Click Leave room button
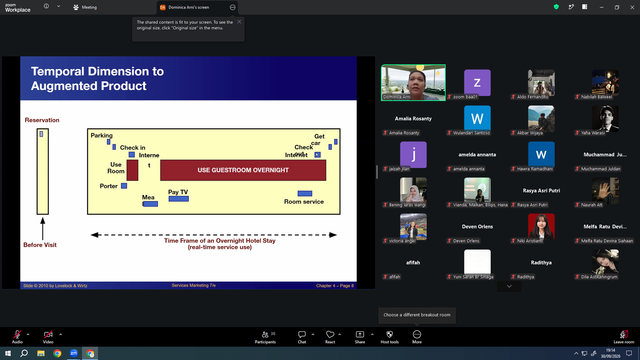 coord(624,337)
